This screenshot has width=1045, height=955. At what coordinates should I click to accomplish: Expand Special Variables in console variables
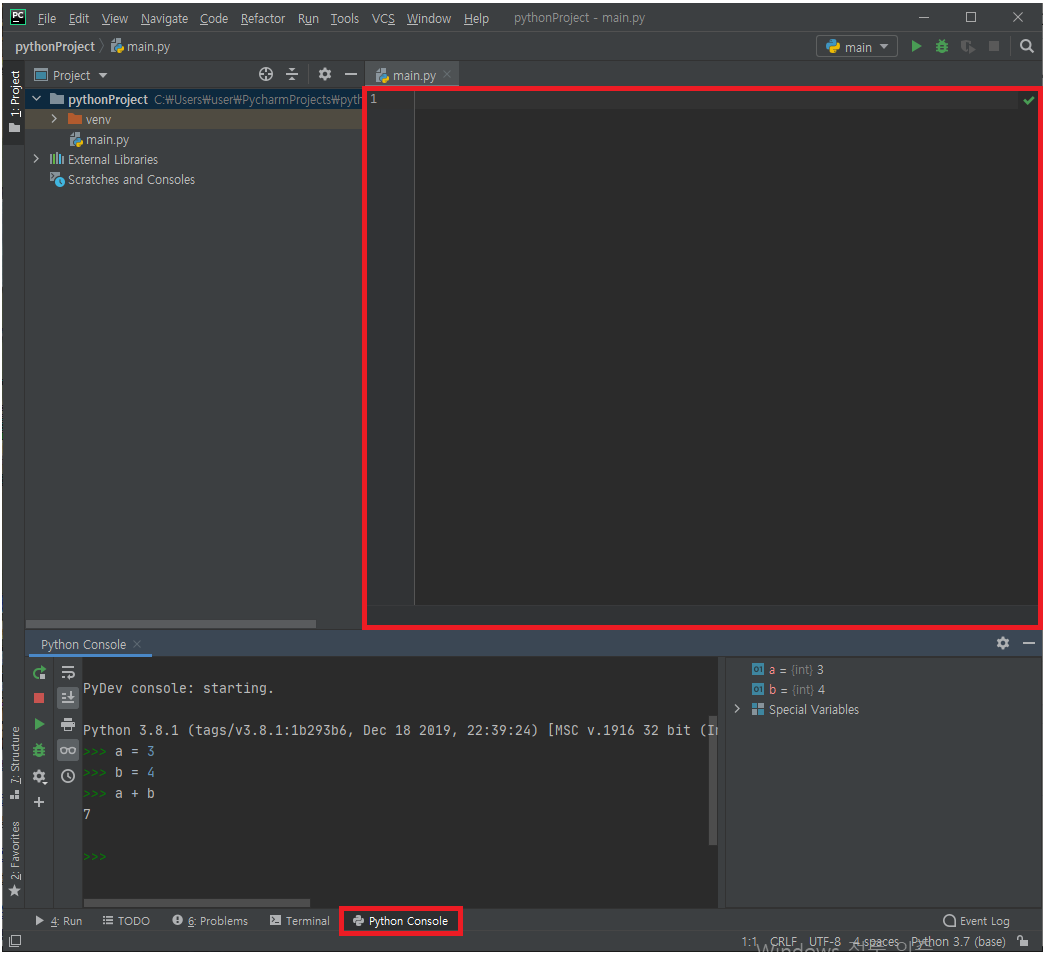click(737, 709)
